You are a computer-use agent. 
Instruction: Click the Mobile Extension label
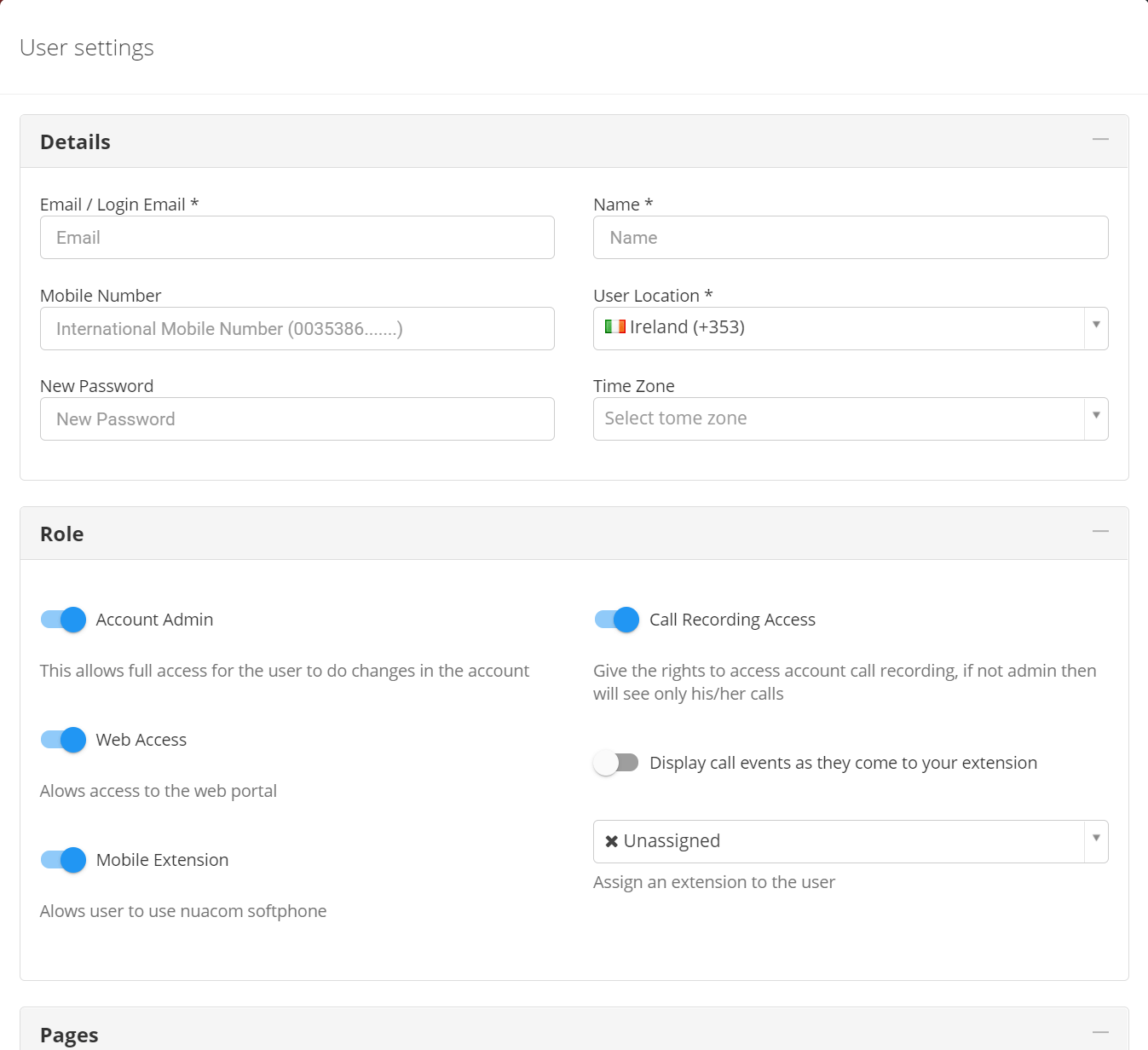[162, 860]
